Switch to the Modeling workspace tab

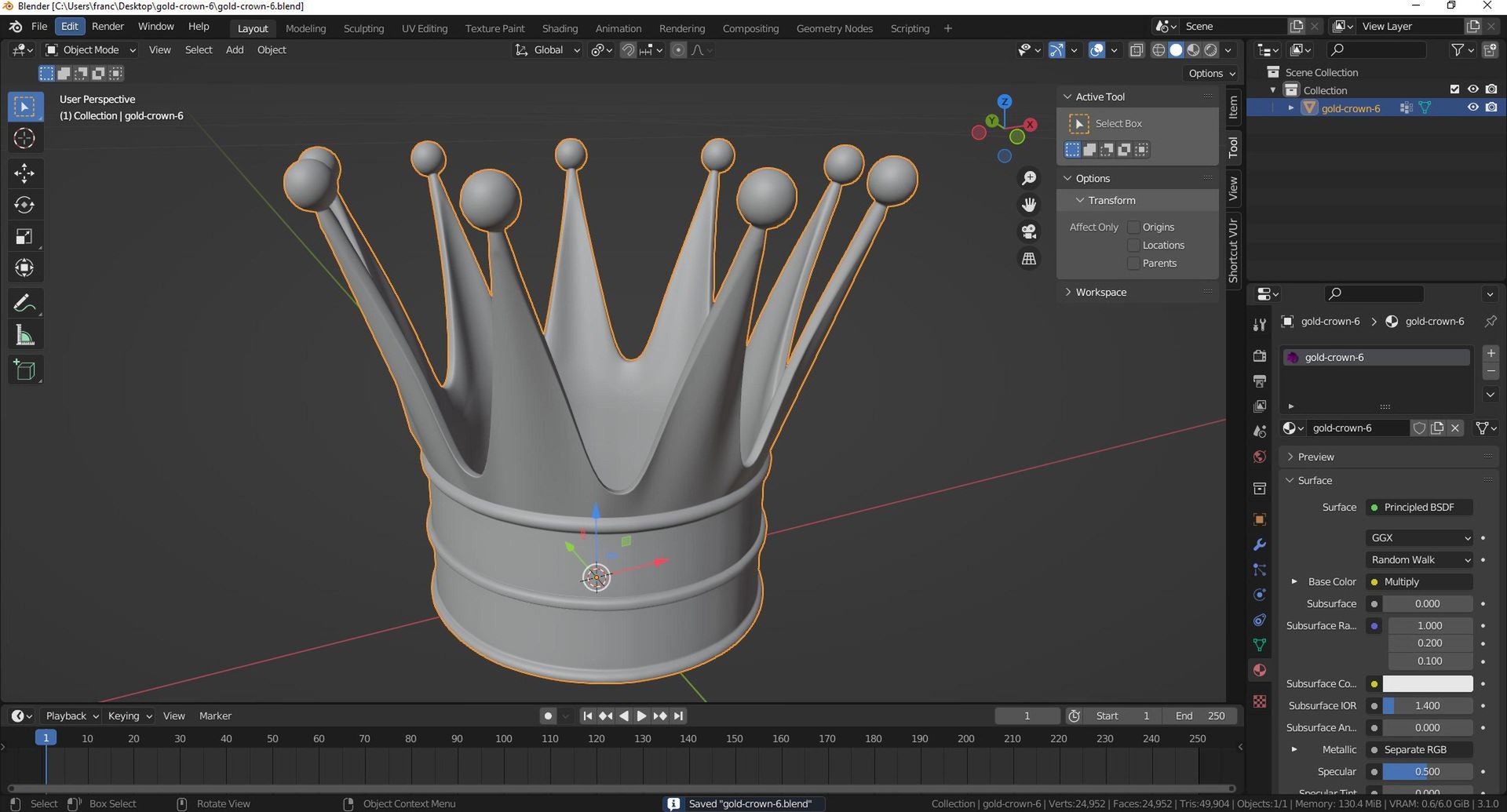[305, 28]
